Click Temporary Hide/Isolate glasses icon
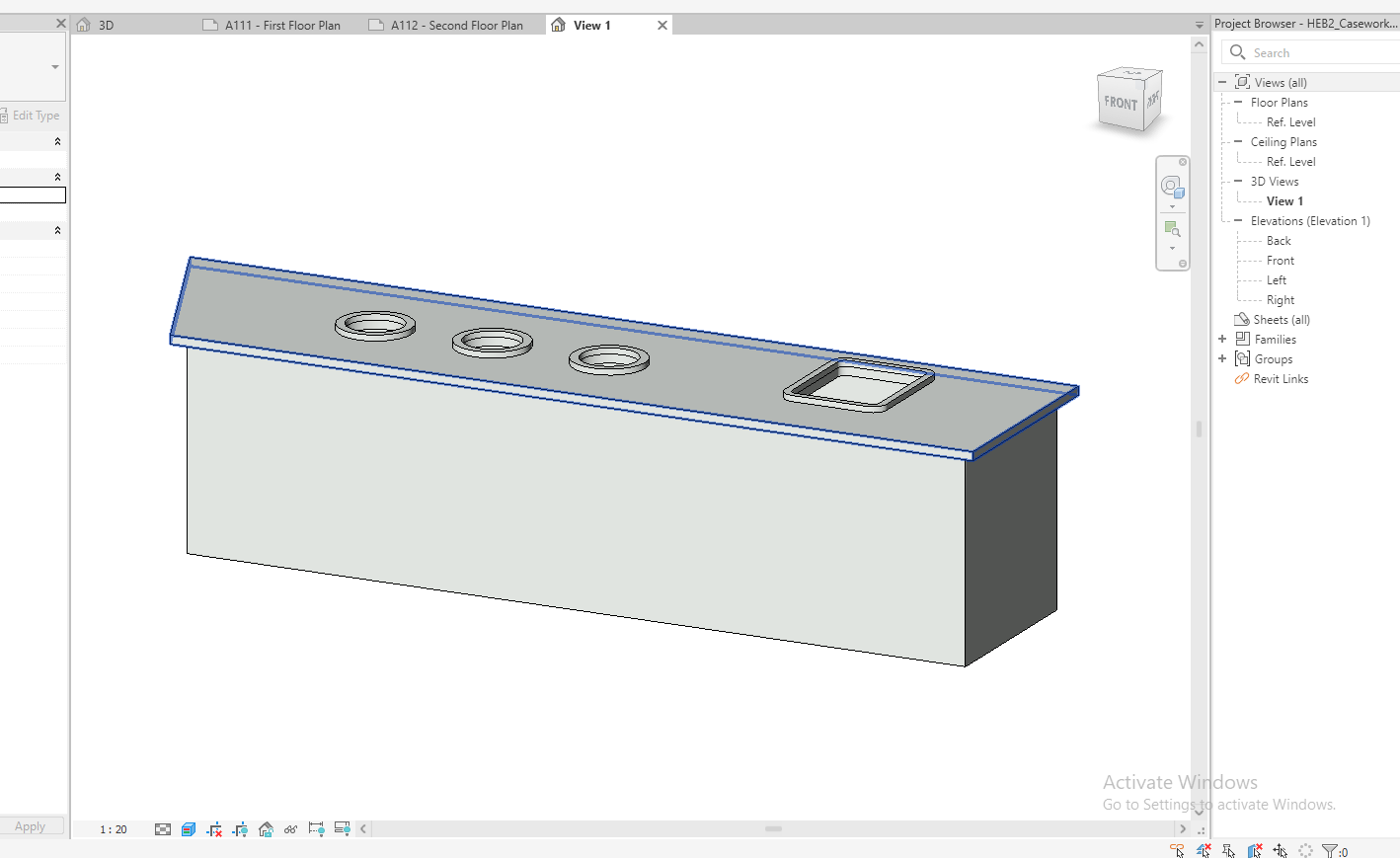1400x858 pixels. (x=290, y=829)
